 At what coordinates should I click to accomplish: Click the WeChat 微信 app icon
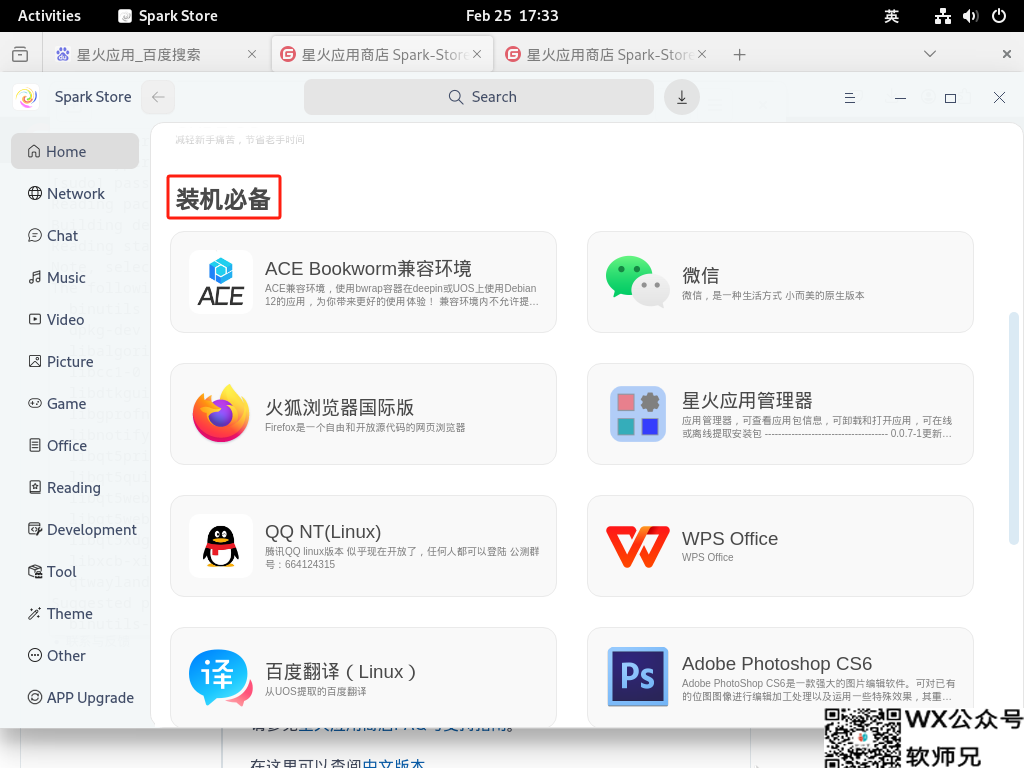637,282
